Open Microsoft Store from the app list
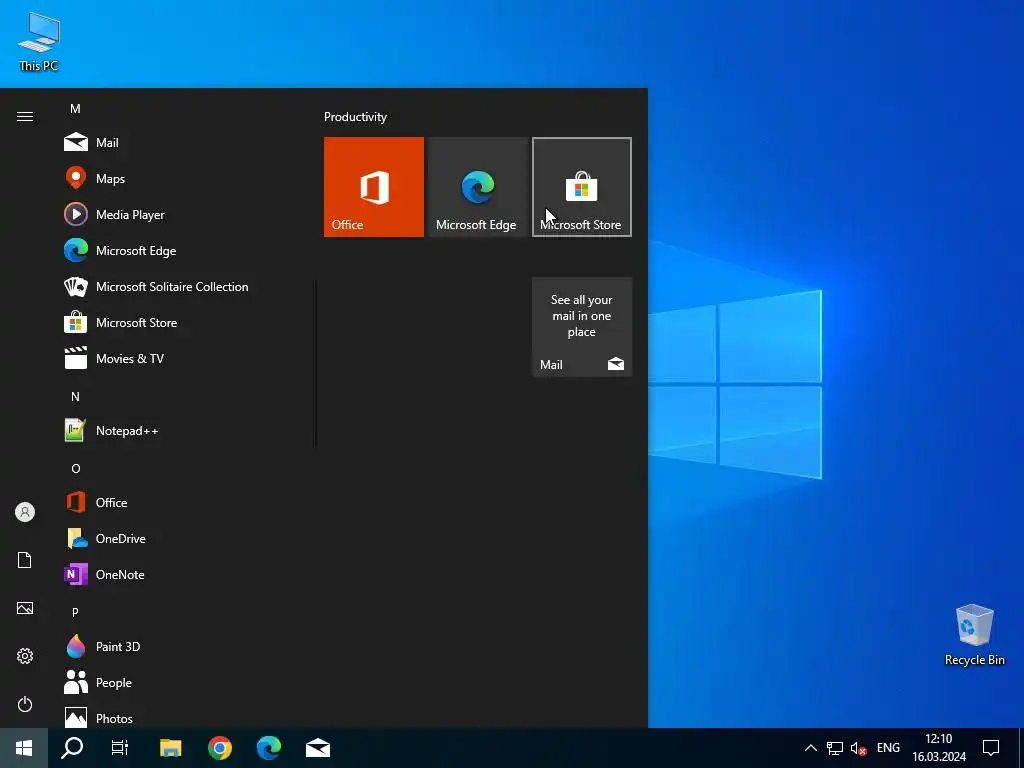Screen dimensions: 1024x768 pyautogui.click(x=185, y=322)
